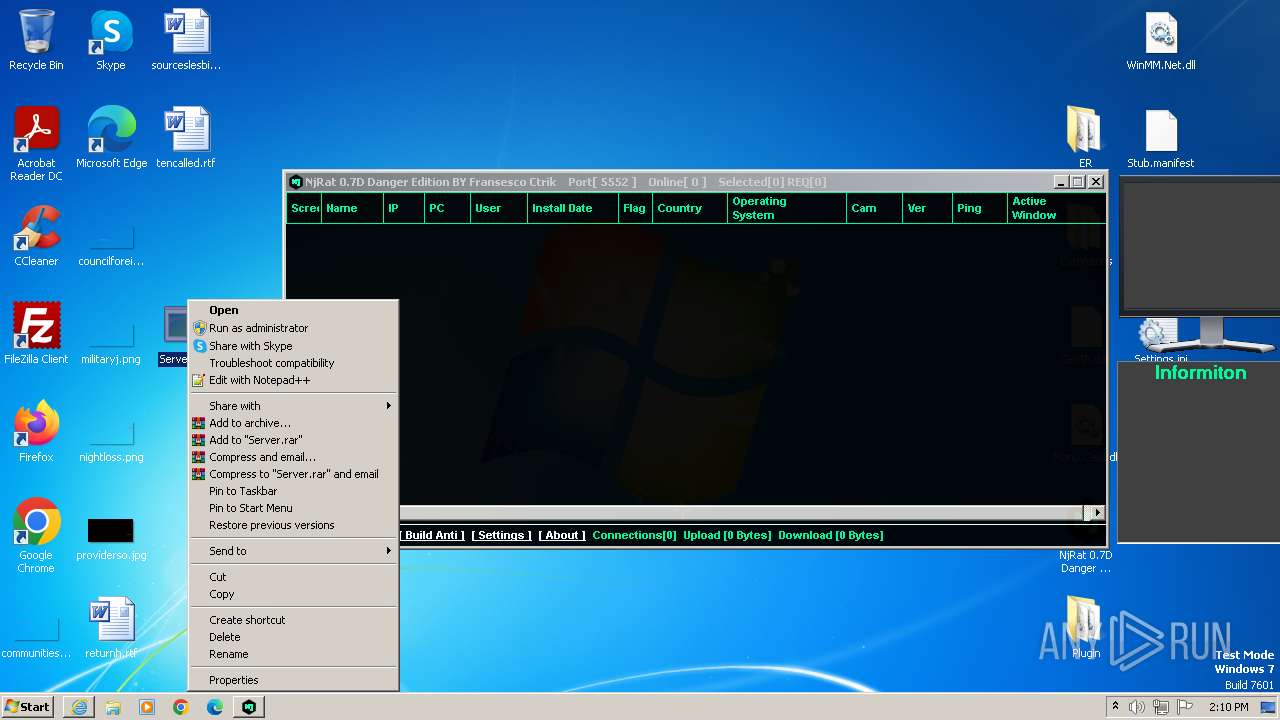
Task: Open the ER folder icon
Action: coord(1085,138)
